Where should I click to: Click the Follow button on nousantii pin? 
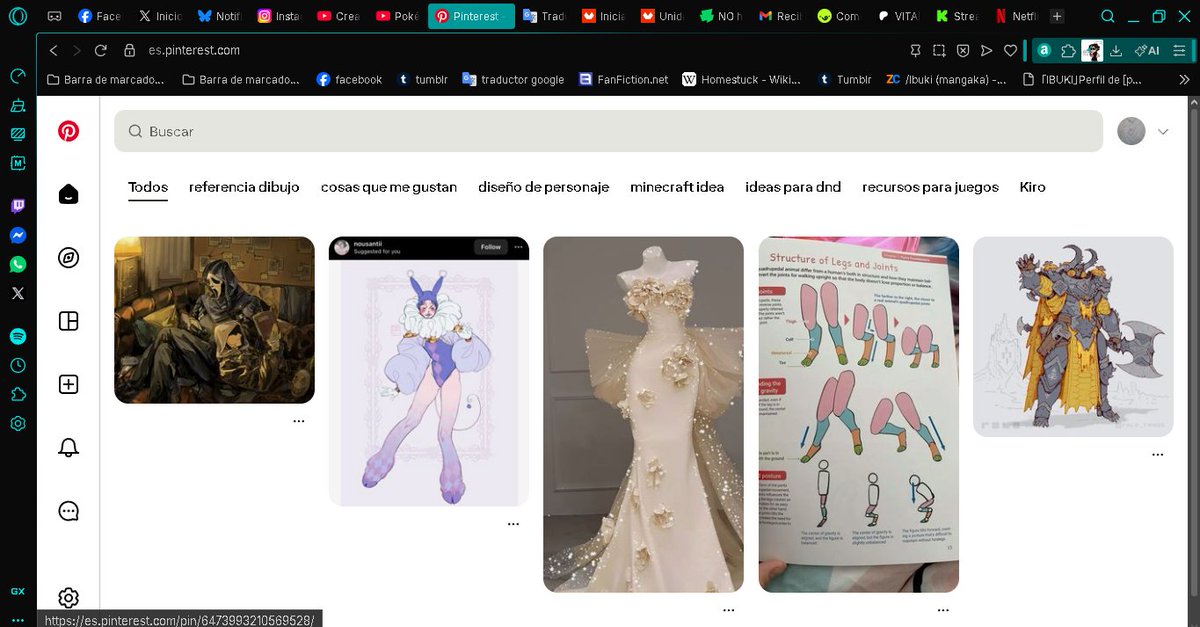pos(491,247)
